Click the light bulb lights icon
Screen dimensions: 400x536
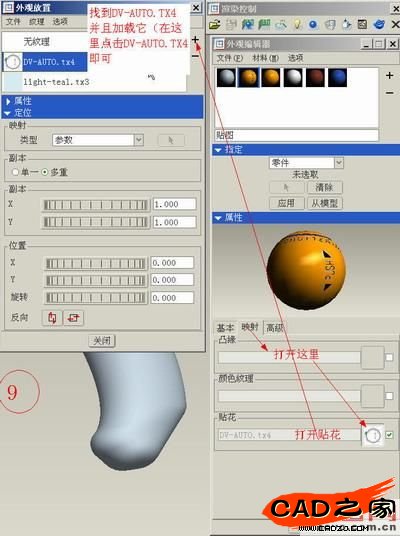pos(297,25)
